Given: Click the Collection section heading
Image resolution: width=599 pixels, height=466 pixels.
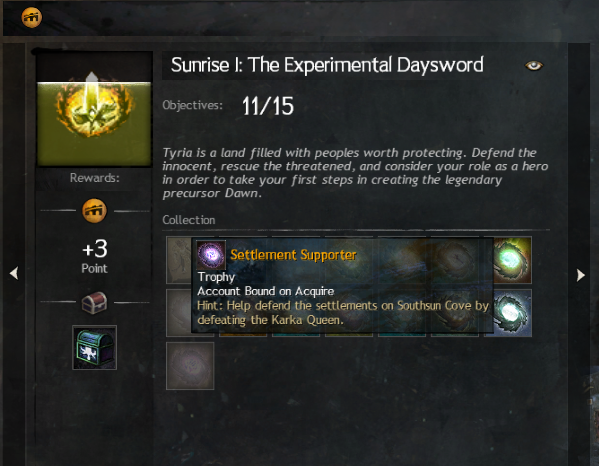Looking at the screenshot, I should click(x=189, y=220).
